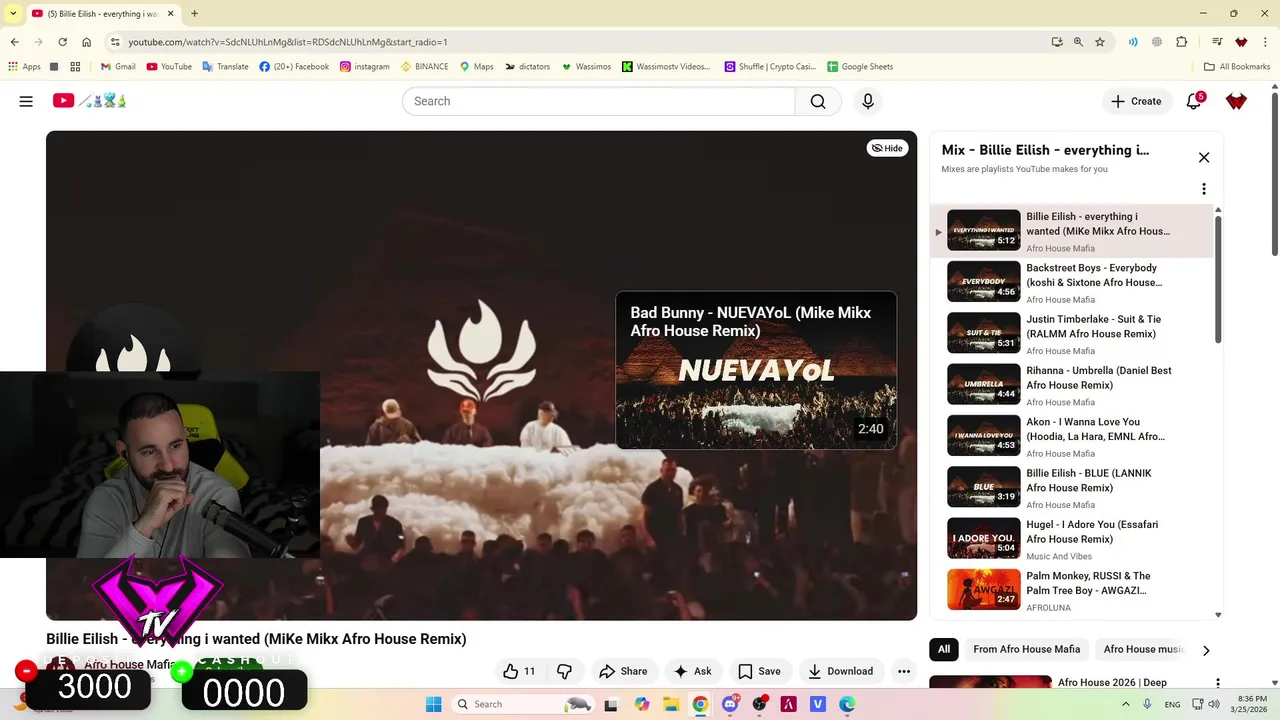The width and height of the screenshot is (1280, 720).
Task: Open Chrome Apps grid shortcut
Action: click(24, 67)
